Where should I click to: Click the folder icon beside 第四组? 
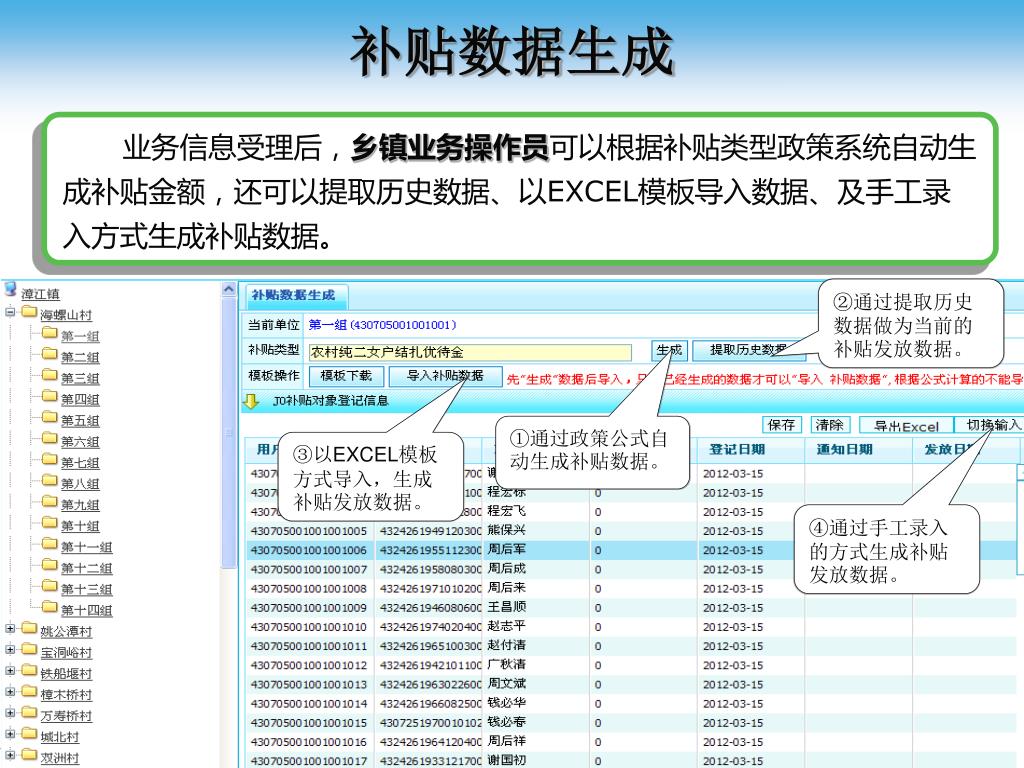[x=50, y=396]
